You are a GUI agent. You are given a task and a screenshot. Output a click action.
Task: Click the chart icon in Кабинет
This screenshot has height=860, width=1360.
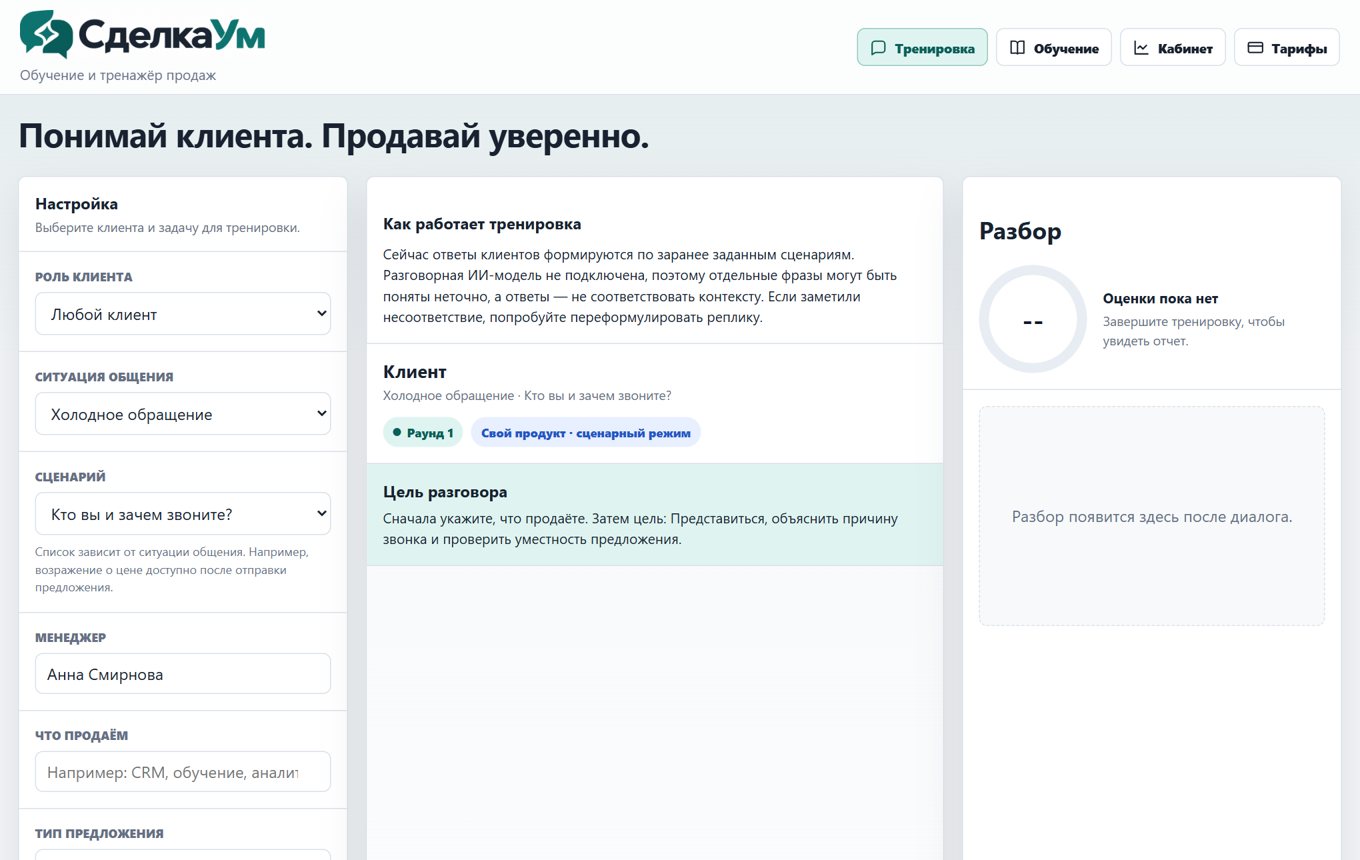[1141, 48]
